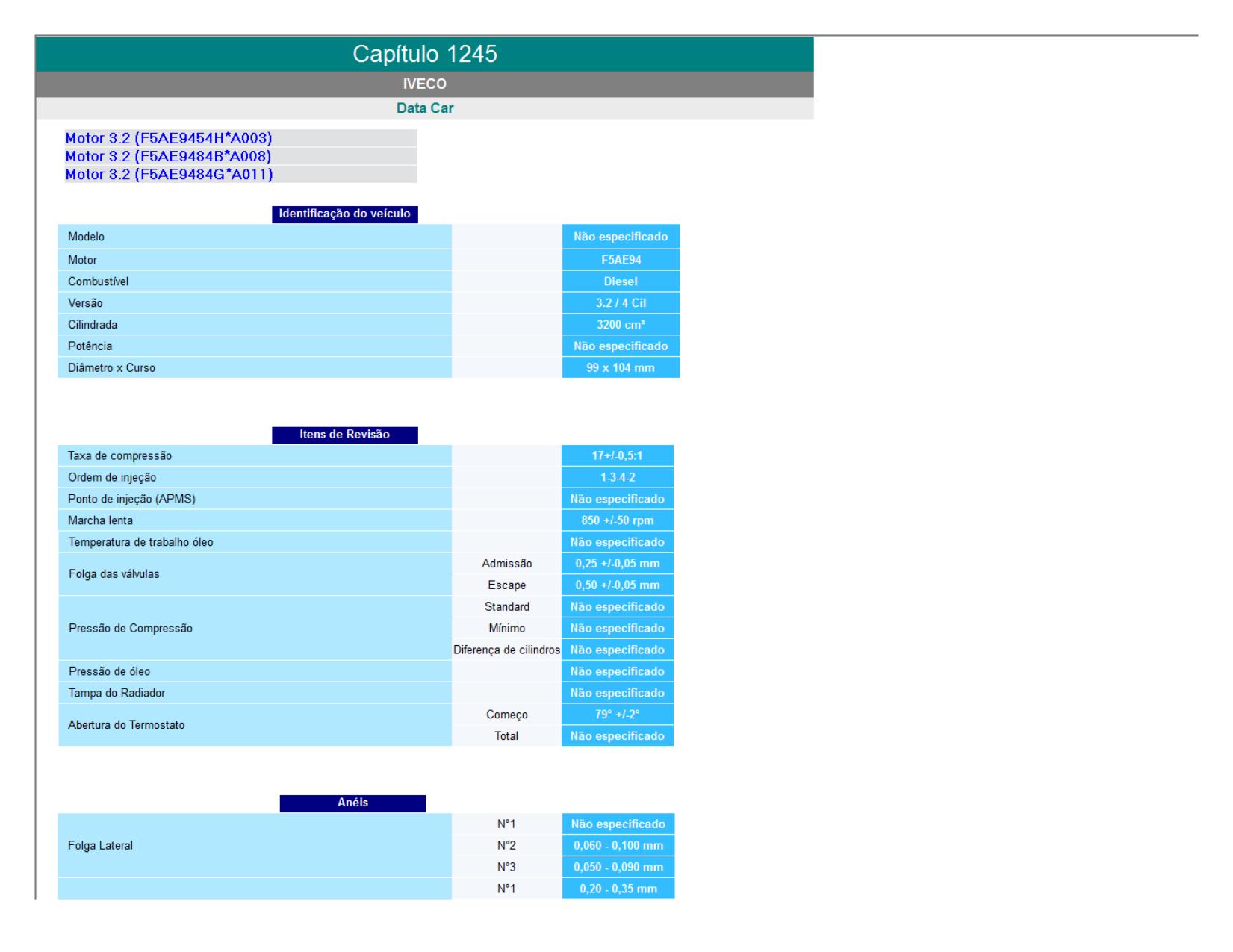Image resolution: width=1233 pixels, height=952 pixels.
Task: Select the 'Total' thermostat sub-label
Action: (506, 736)
